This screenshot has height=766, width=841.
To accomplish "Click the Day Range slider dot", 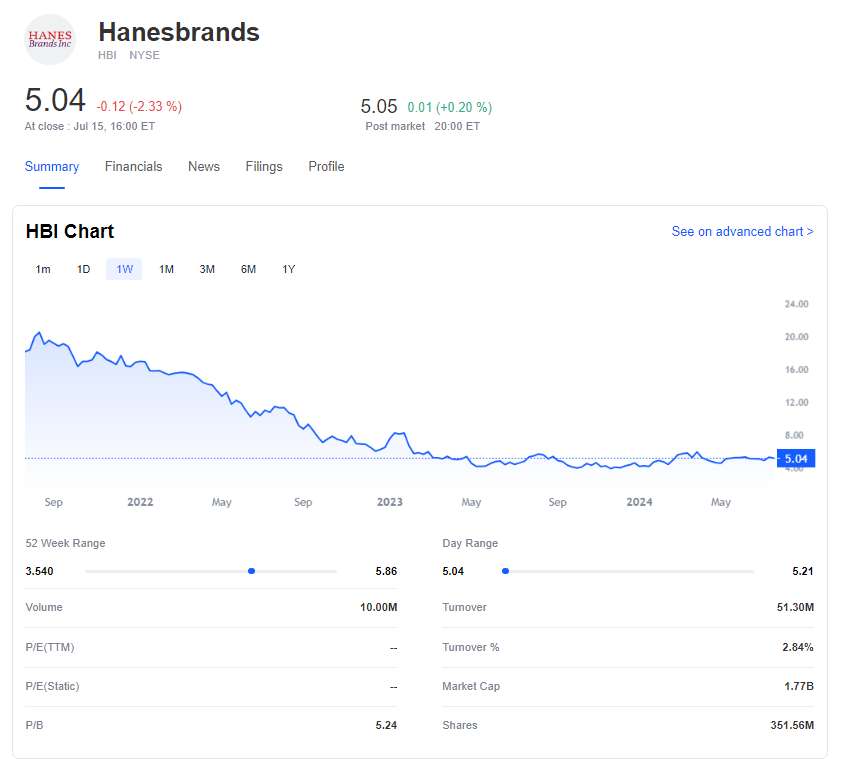I will tap(505, 571).
